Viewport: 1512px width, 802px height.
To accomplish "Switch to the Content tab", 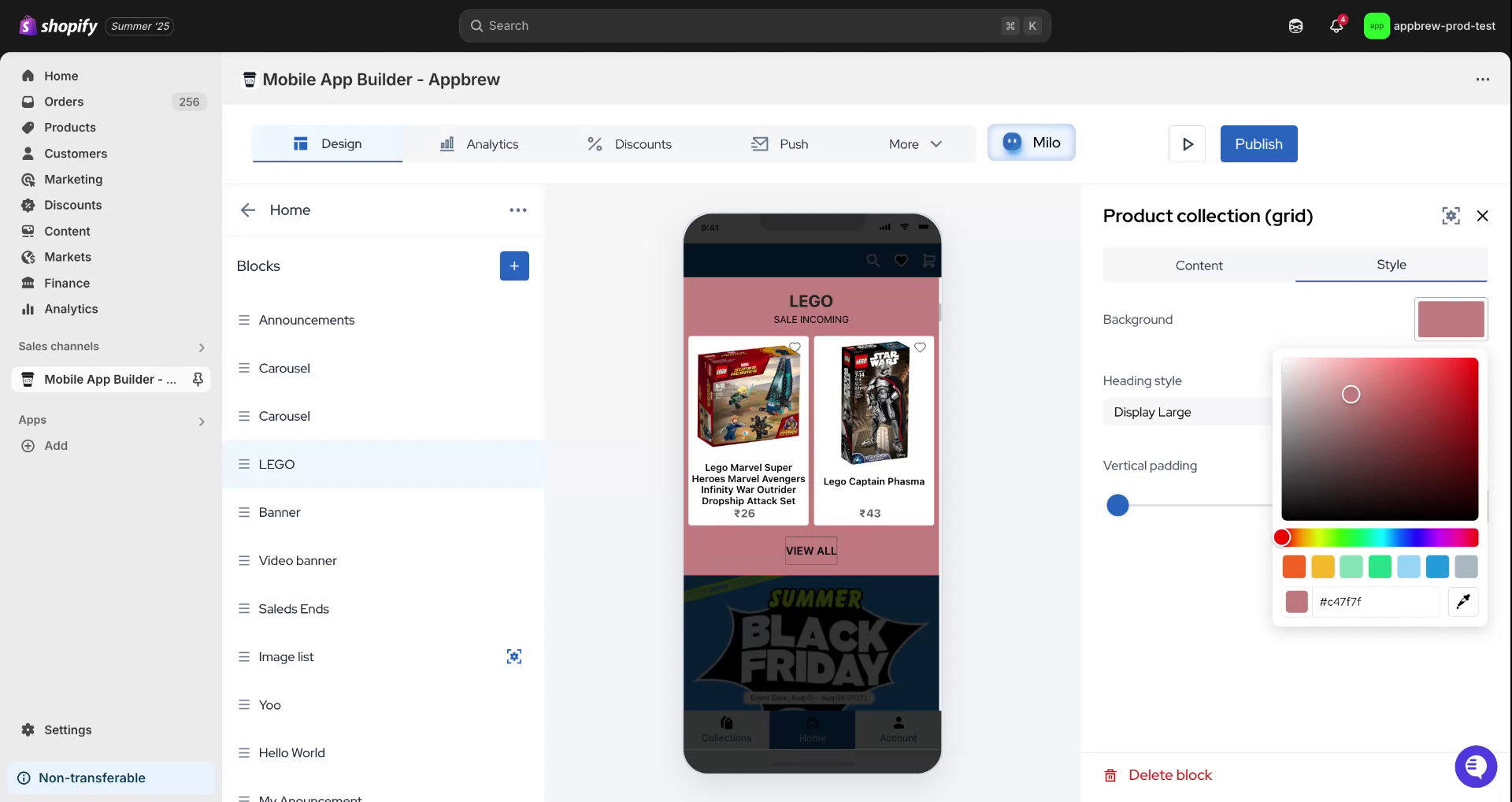I will (1199, 265).
